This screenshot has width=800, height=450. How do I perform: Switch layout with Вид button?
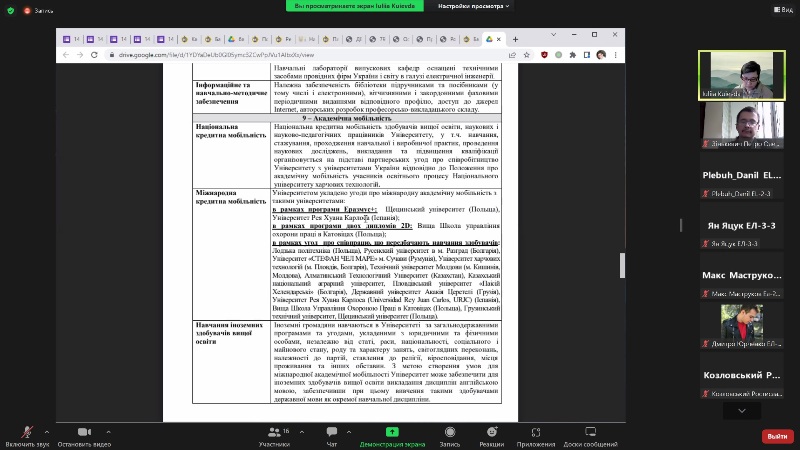tap(782, 8)
